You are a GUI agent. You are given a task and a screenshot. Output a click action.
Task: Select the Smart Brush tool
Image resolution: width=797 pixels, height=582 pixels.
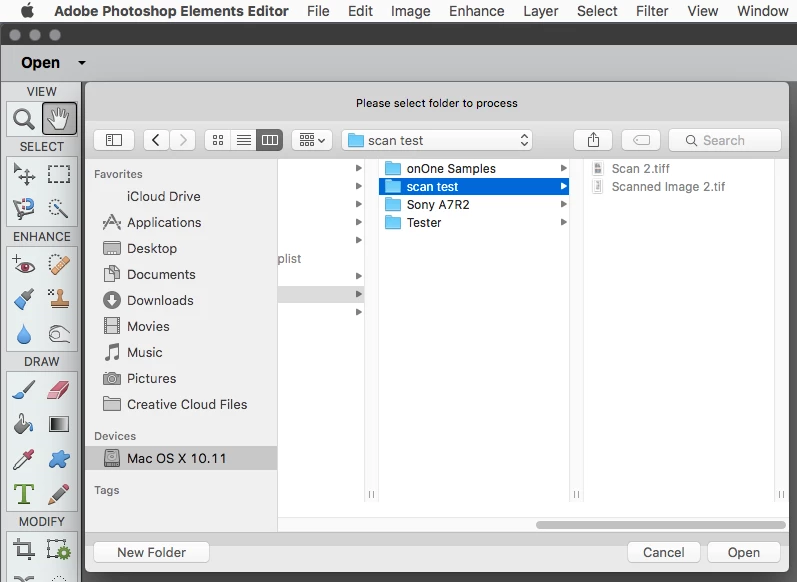tap(24, 299)
